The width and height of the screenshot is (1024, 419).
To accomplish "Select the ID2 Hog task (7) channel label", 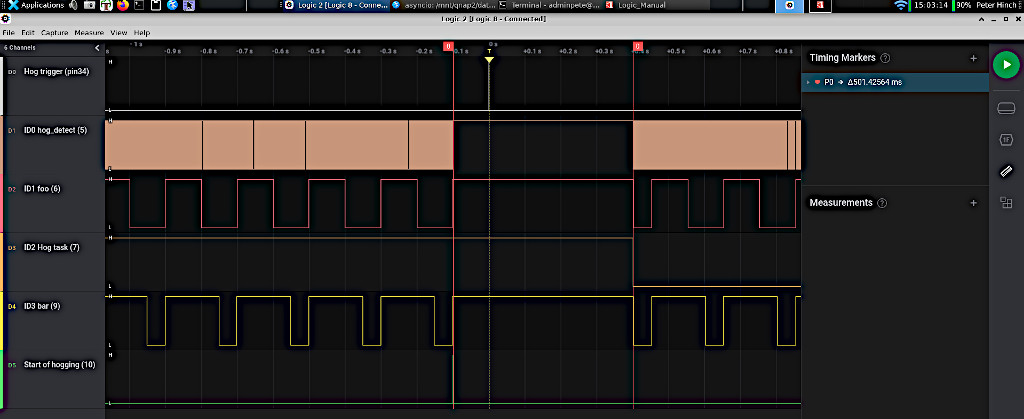I will [x=52, y=247].
